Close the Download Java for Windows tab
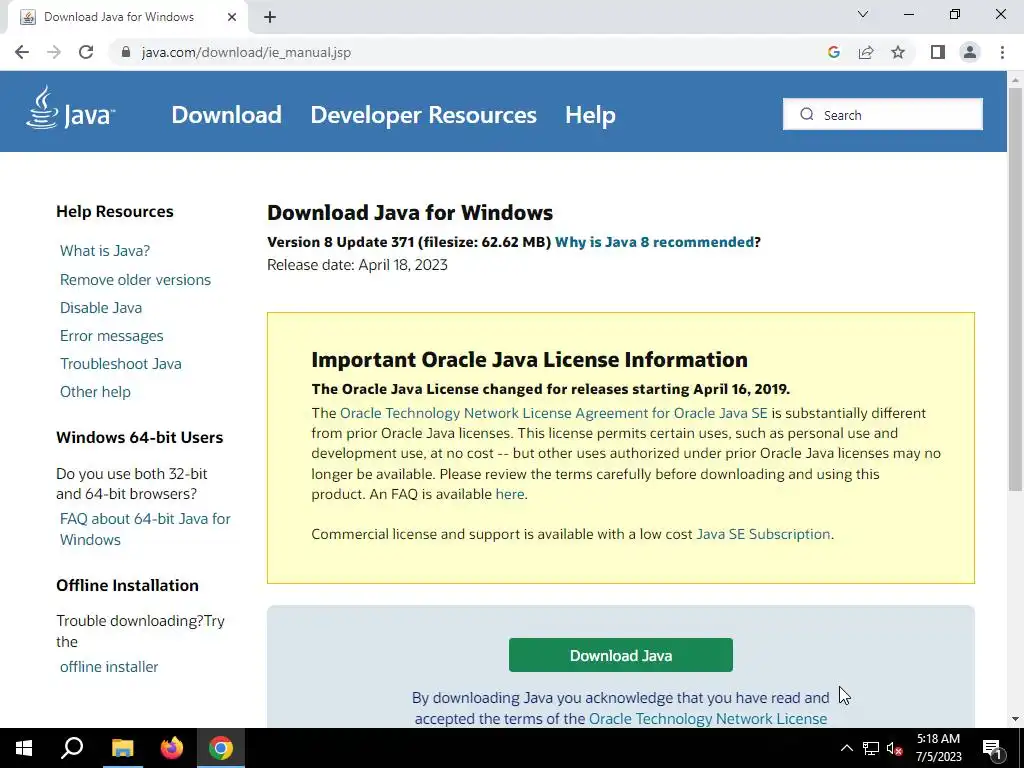Image resolution: width=1024 pixels, height=768 pixels. pyautogui.click(x=232, y=17)
